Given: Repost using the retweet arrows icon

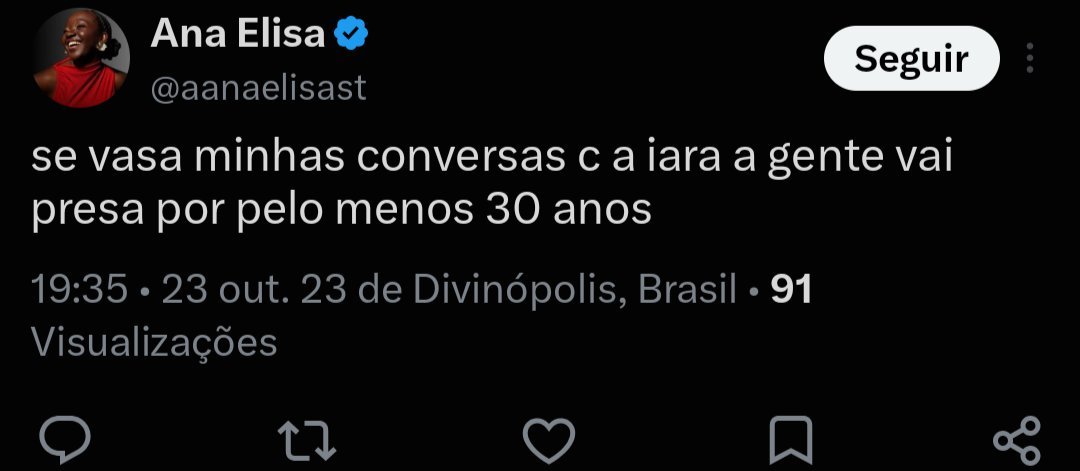Looking at the screenshot, I should pos(307,440).
